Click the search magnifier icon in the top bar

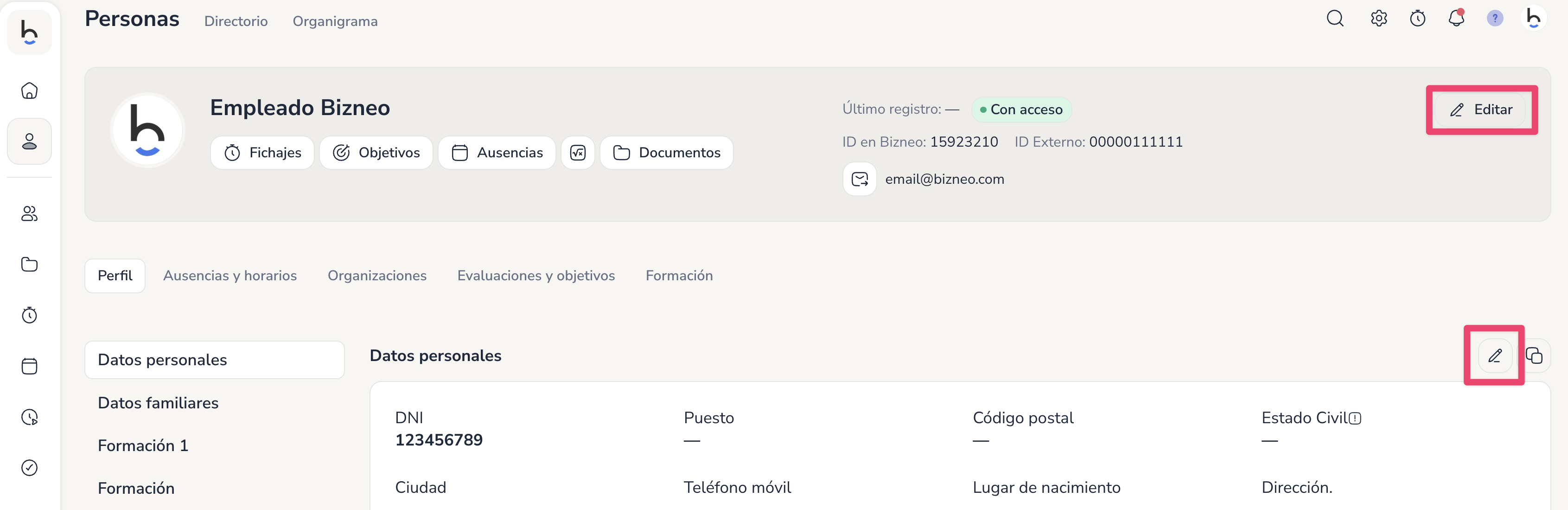tap(1335, 19)
